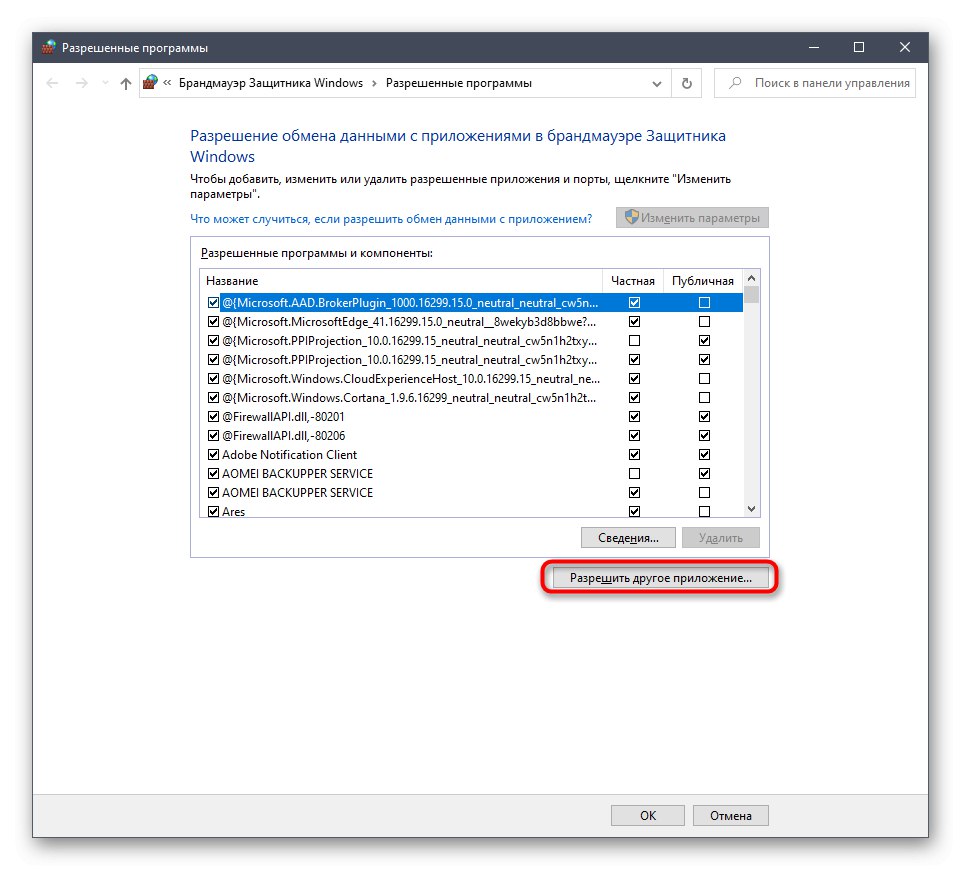
Task: Expand the chevron after Брандмауэр Защитника Windows
Action: pos(376,83)
